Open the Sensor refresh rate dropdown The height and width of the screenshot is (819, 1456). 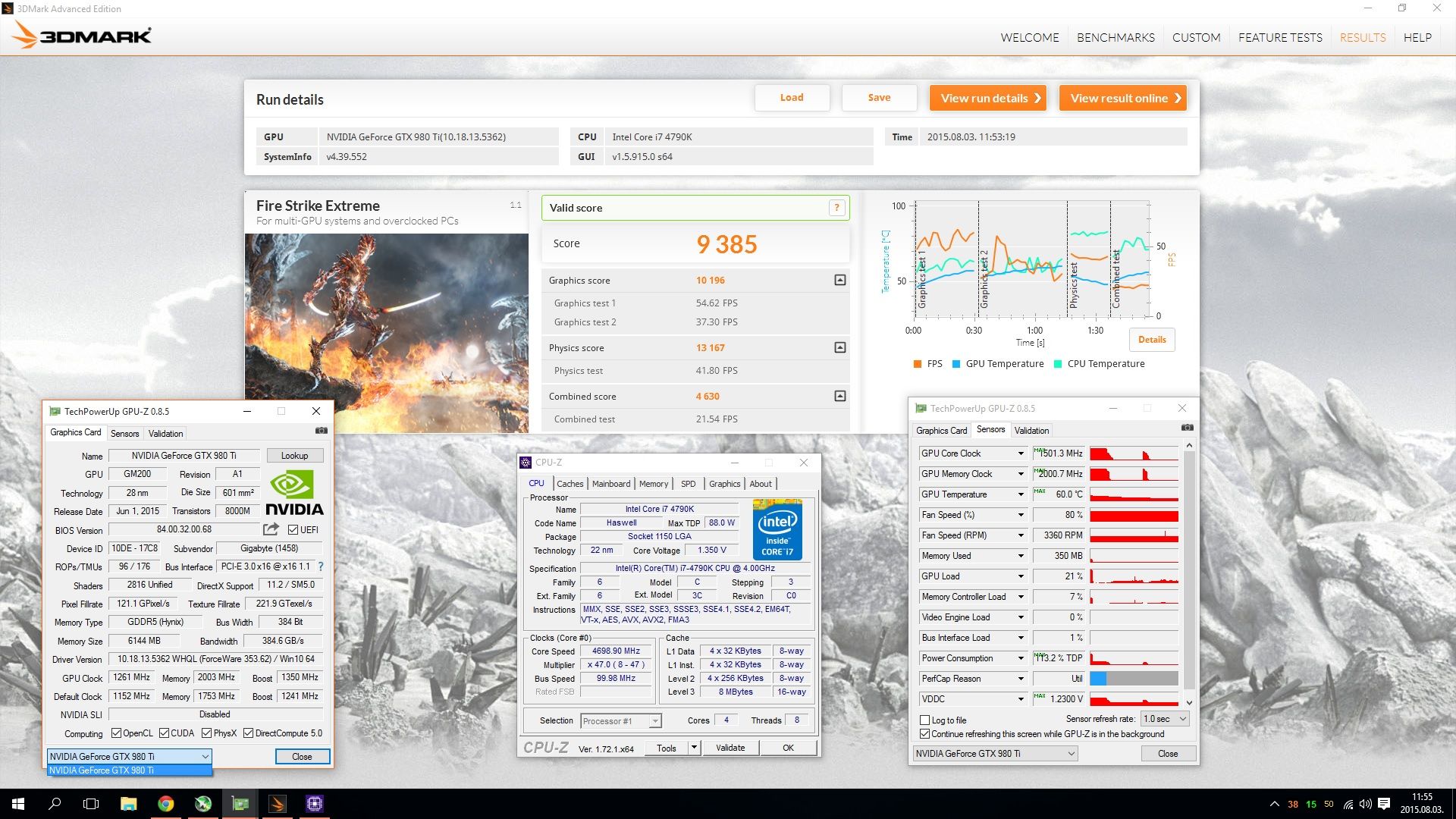pyautogui.click(x=1165, y=719)
